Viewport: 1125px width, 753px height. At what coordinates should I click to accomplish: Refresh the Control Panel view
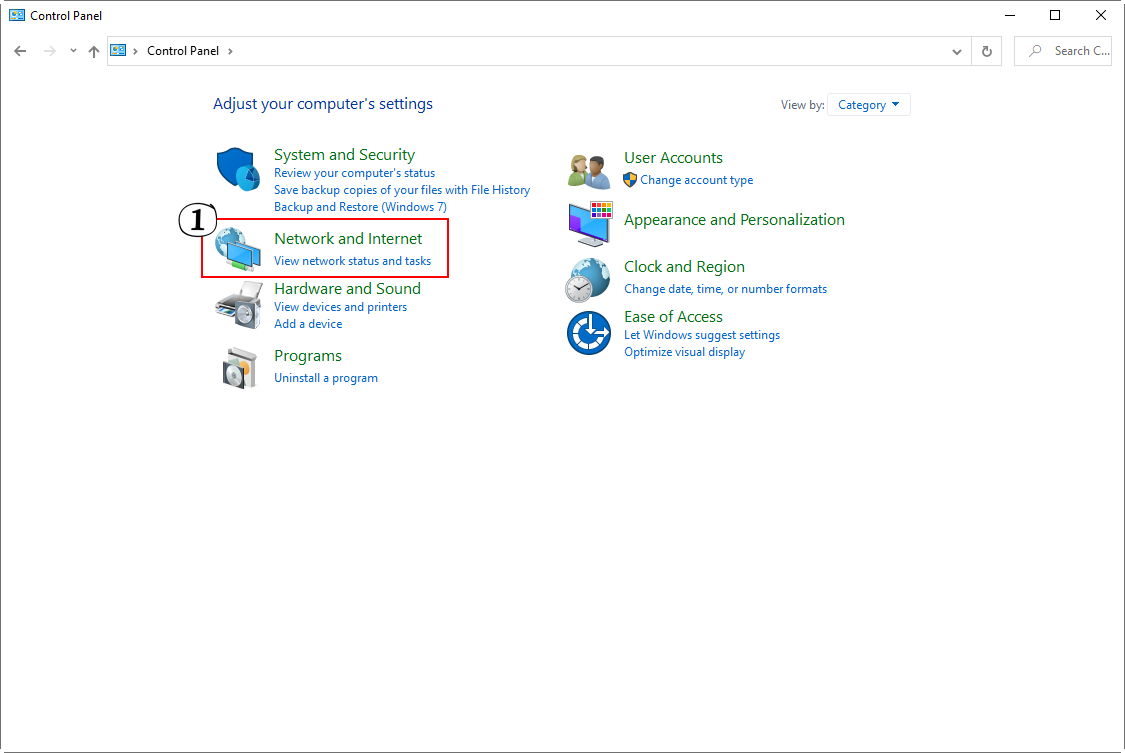[987, 51]
